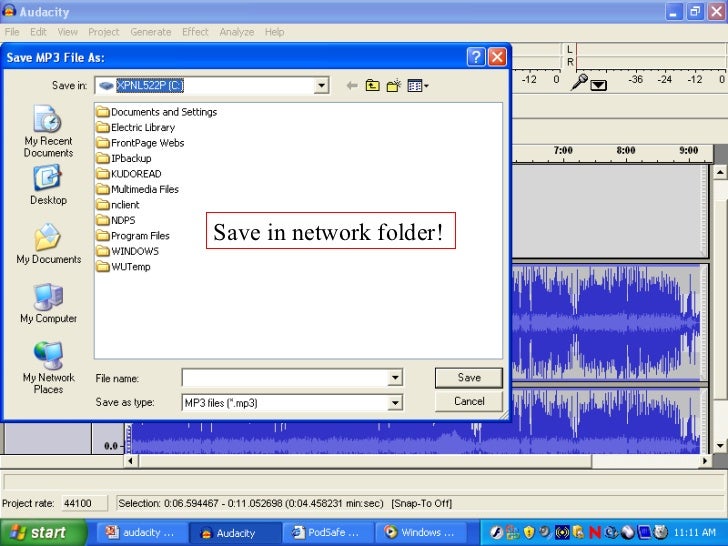Open the Audacity Analyze menu
728x546 pixels.
pyautogui.click(x=237, y=32)
